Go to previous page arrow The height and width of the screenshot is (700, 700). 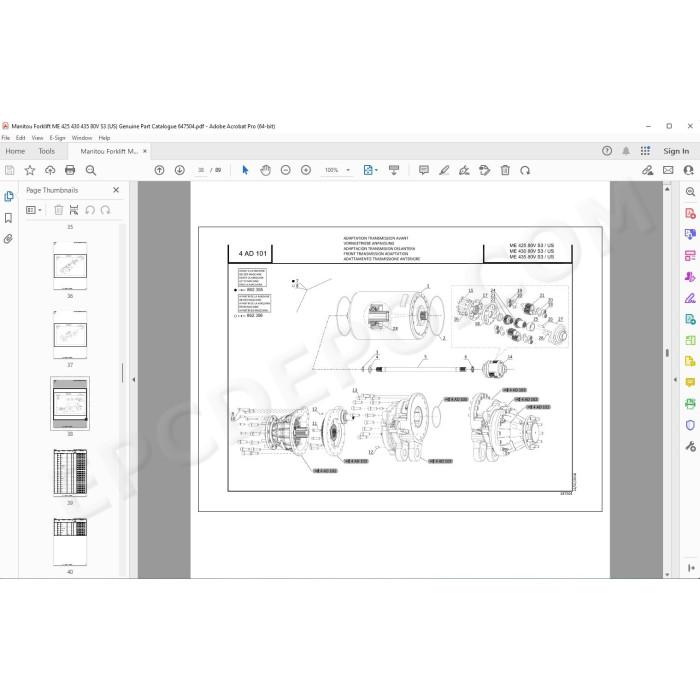click(159, 170)
